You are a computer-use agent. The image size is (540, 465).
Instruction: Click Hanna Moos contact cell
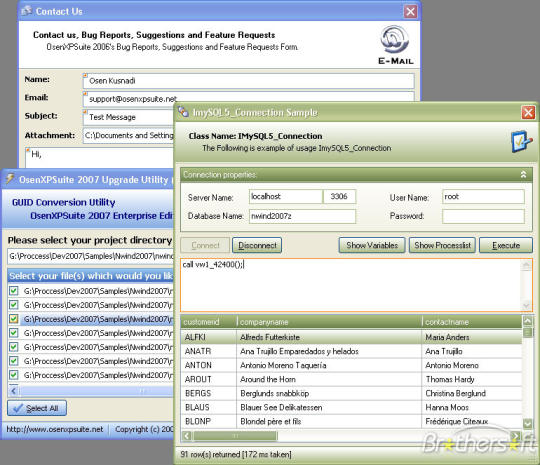[472, 407]
